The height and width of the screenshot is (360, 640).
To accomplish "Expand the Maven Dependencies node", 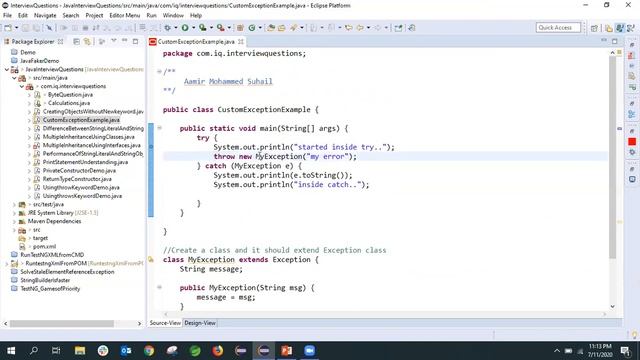I will [x=14, y=222].
